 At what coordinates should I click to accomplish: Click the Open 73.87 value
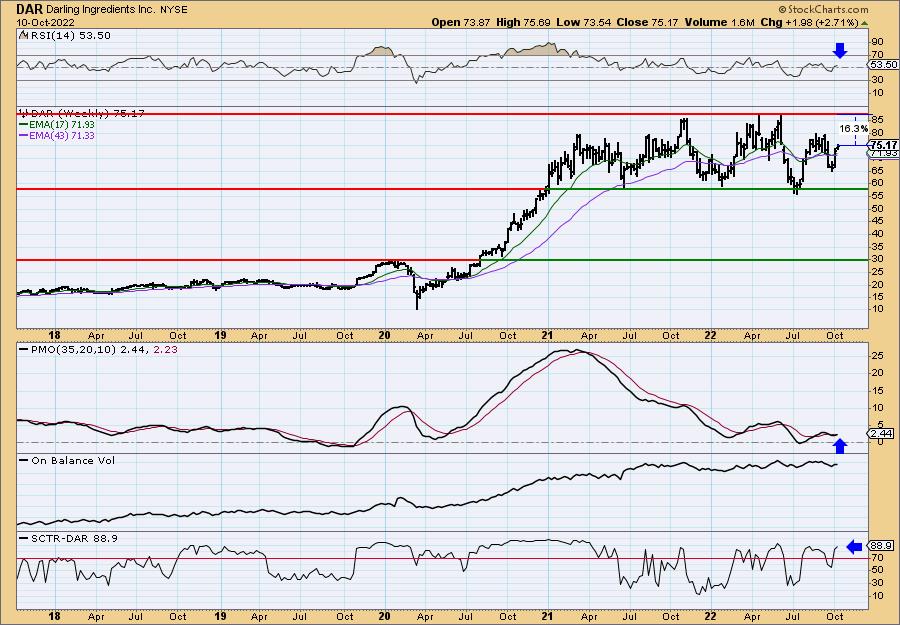pyautogui.click(x=460, y=22)
